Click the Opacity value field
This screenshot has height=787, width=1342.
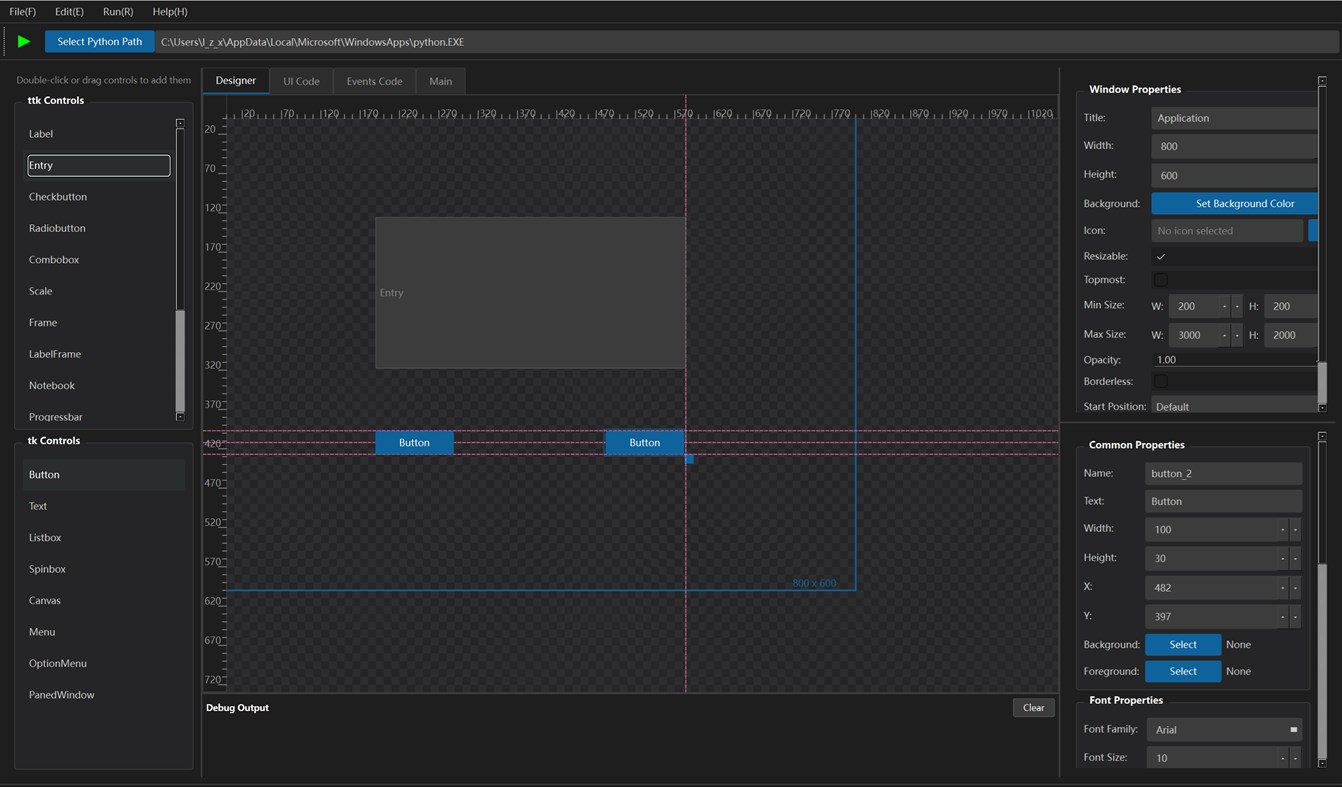1234,359
